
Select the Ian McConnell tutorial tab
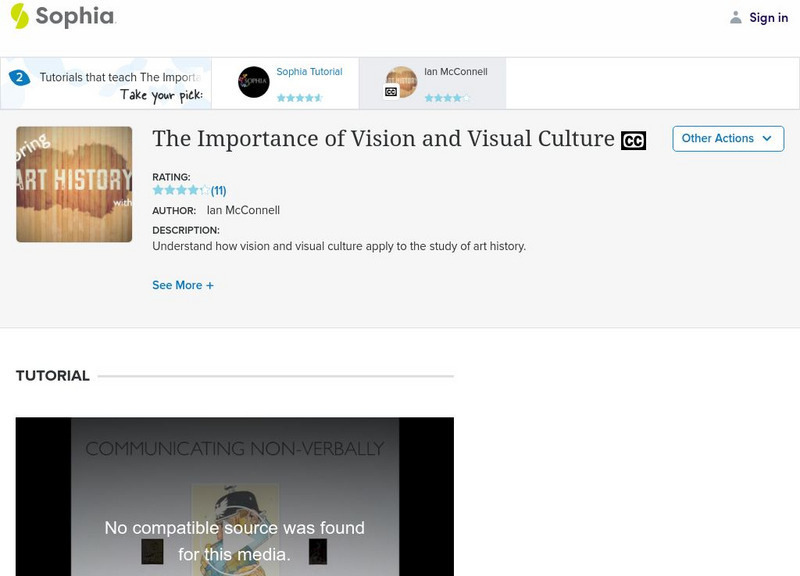point(455,72)
